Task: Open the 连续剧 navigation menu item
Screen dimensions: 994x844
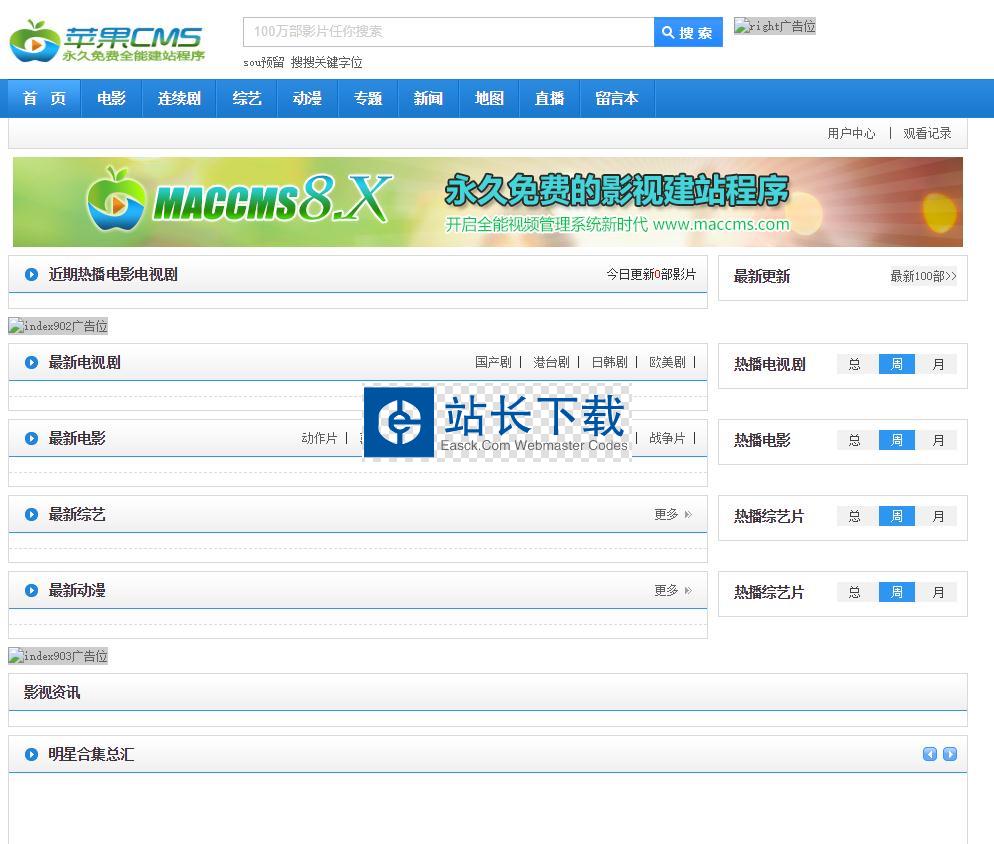Action: coord(179,99)
